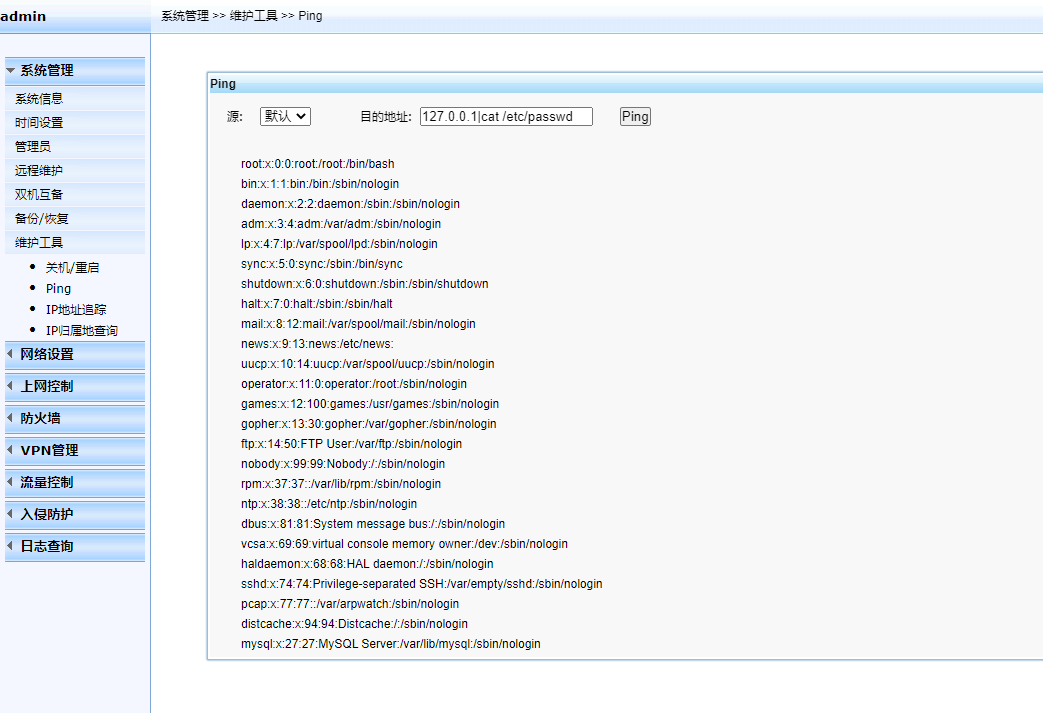
Task: Open the 系统信息 menu item
Action: point(74,98)
